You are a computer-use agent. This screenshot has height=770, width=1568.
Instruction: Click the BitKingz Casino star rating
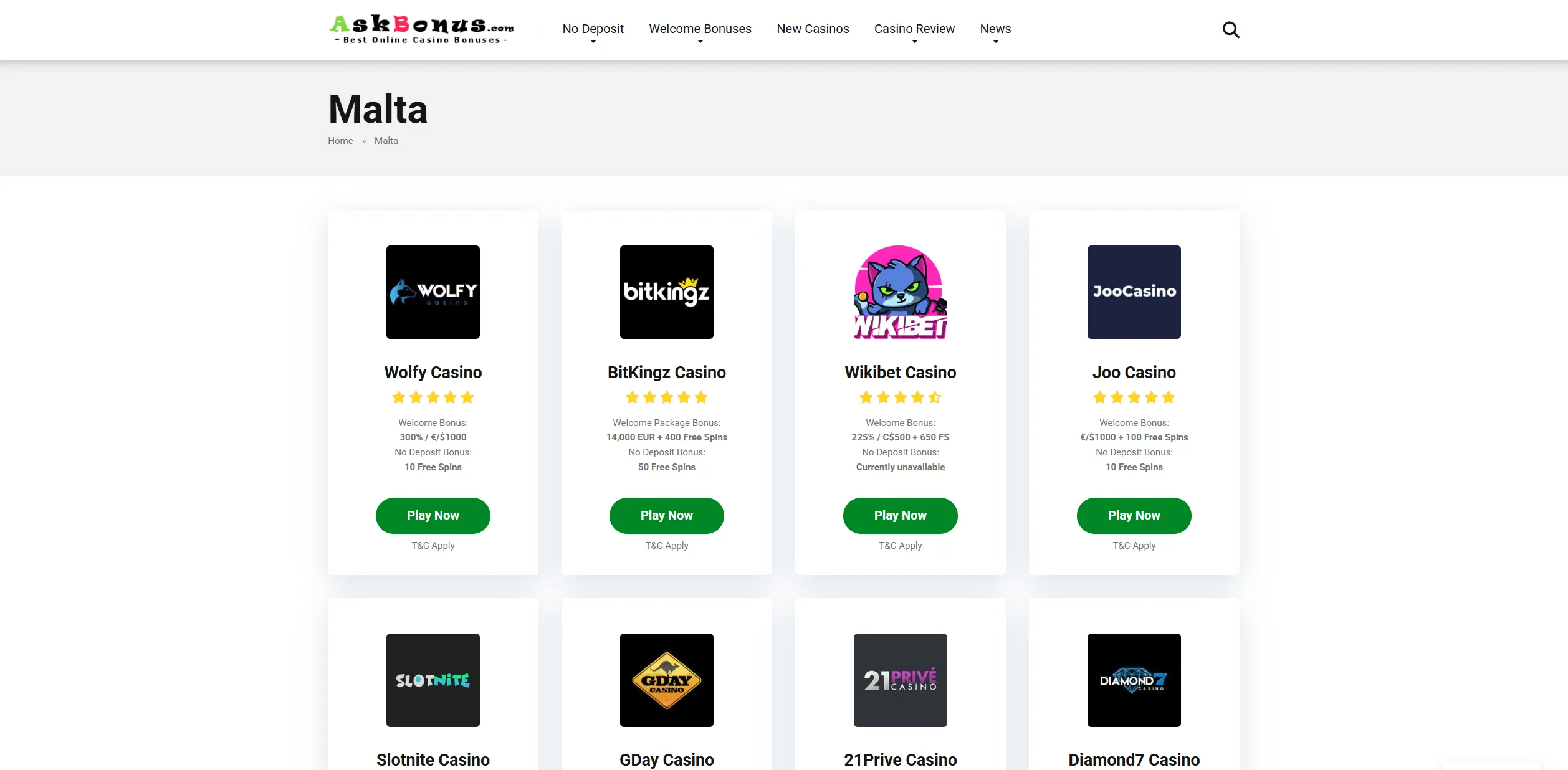click(667, 397)
